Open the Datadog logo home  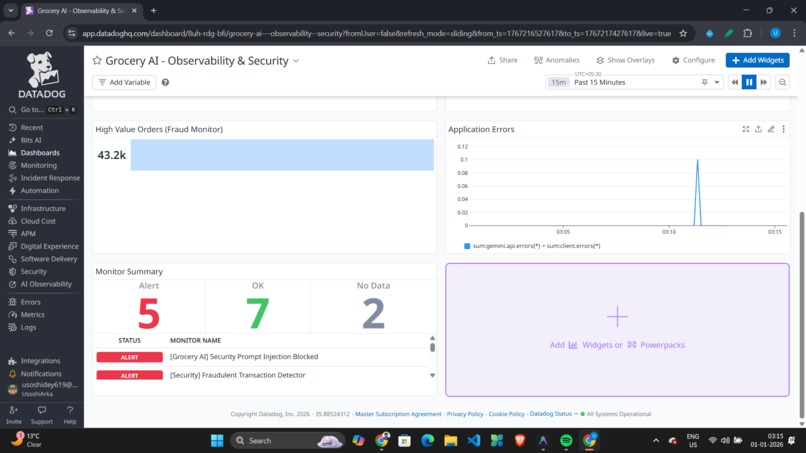[x=42, y=75]
